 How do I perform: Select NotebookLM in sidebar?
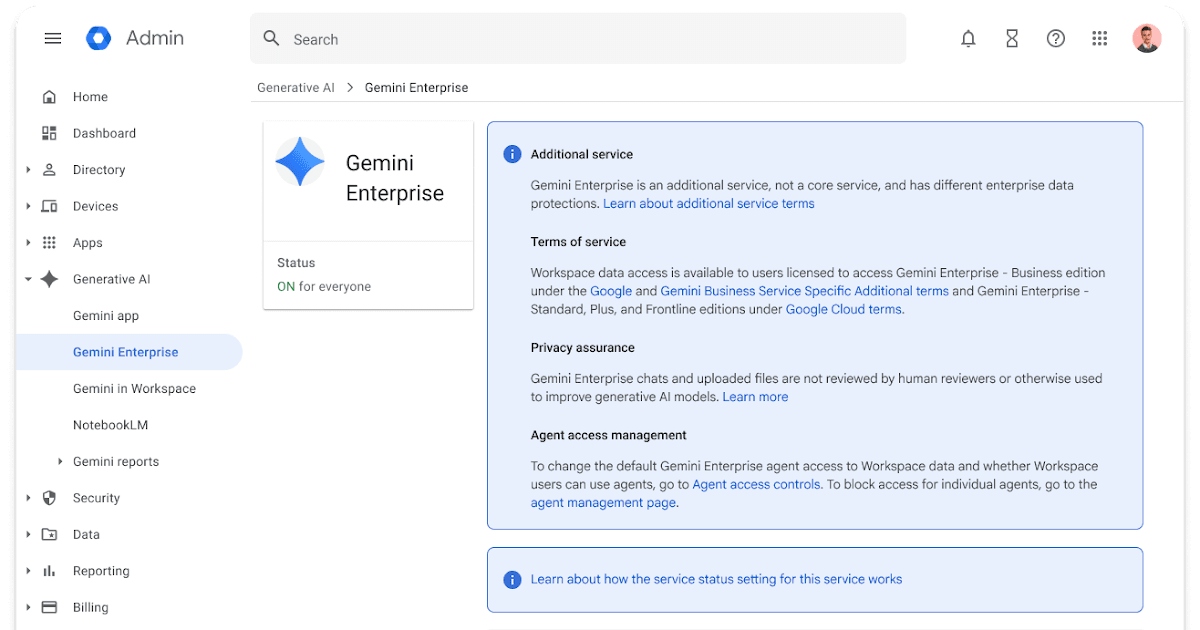tap(110, 425)
